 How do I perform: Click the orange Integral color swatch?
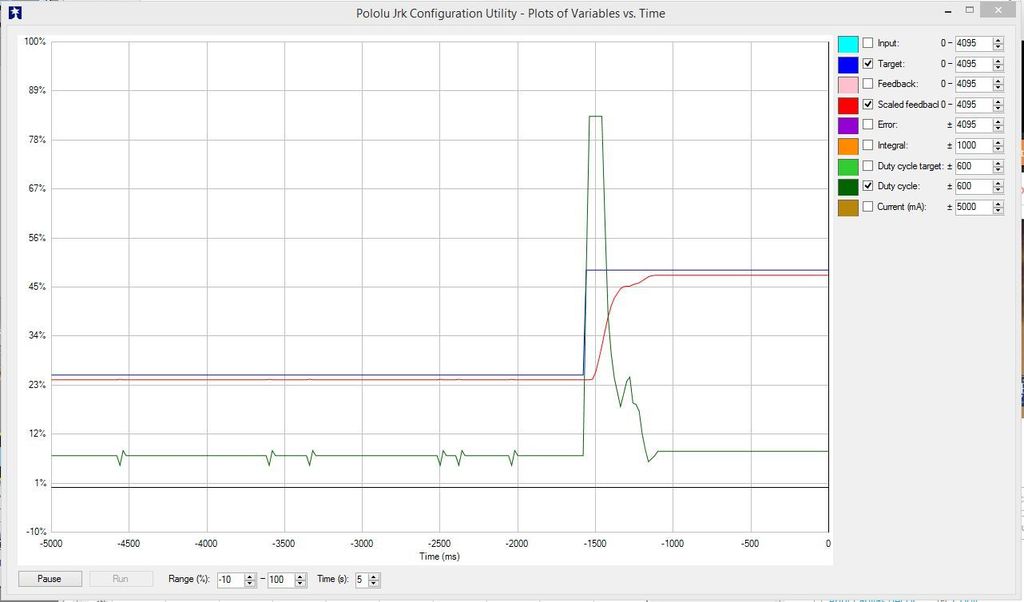(x=848, y=146)
